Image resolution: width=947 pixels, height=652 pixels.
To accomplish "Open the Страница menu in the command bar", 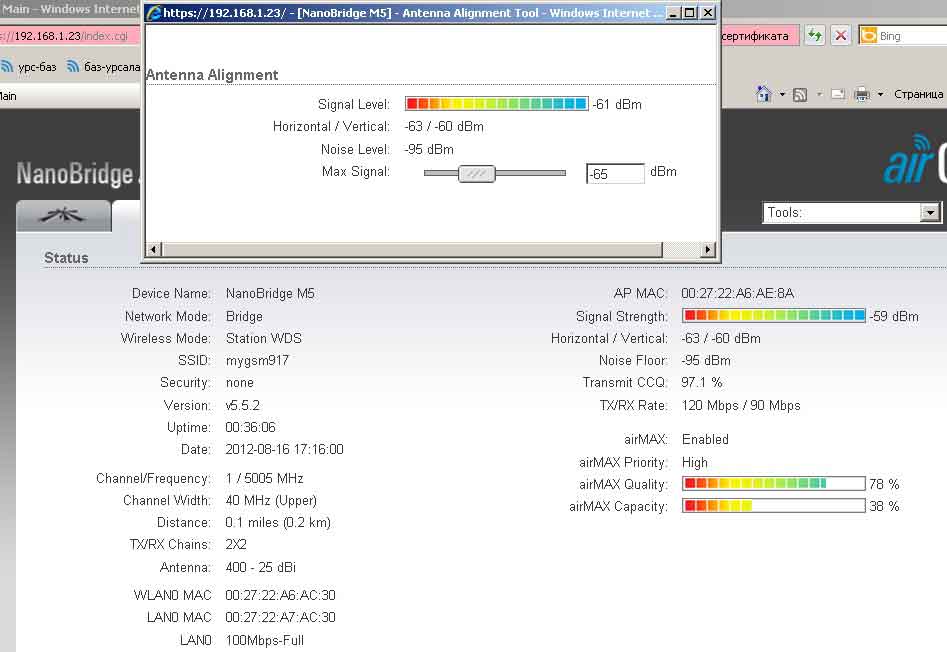I will pyautogui.click(x=918, y=94).
